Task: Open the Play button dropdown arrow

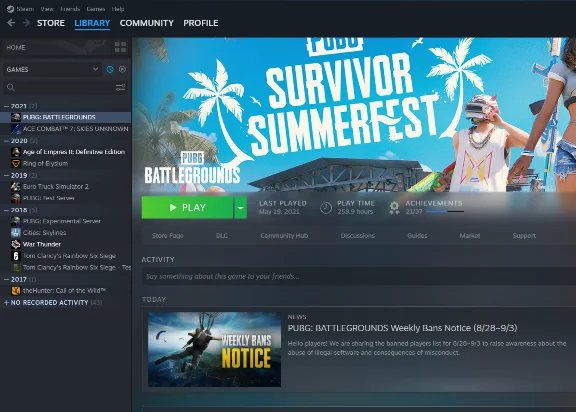Action: click(240, 207)
